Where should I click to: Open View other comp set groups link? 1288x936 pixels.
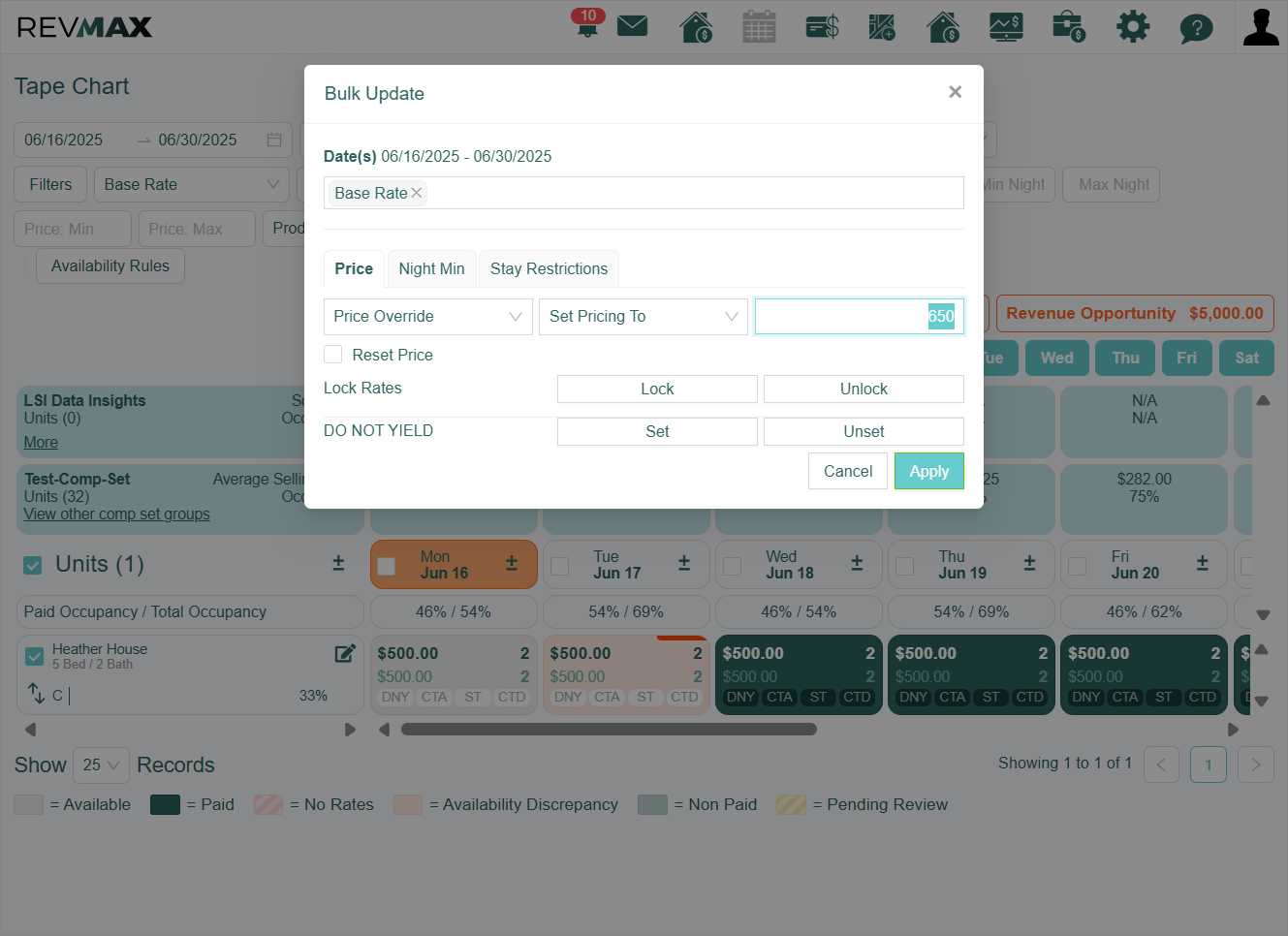pyautogui.click(x=116, y=515)
